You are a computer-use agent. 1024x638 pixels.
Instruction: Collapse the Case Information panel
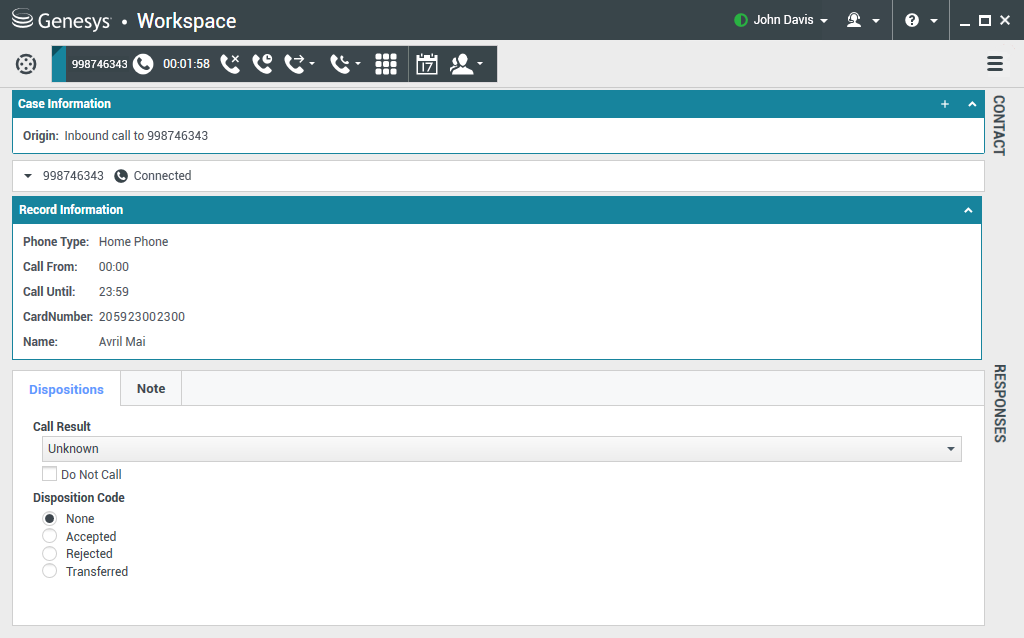pyautogui.click(x=972, y=104)
